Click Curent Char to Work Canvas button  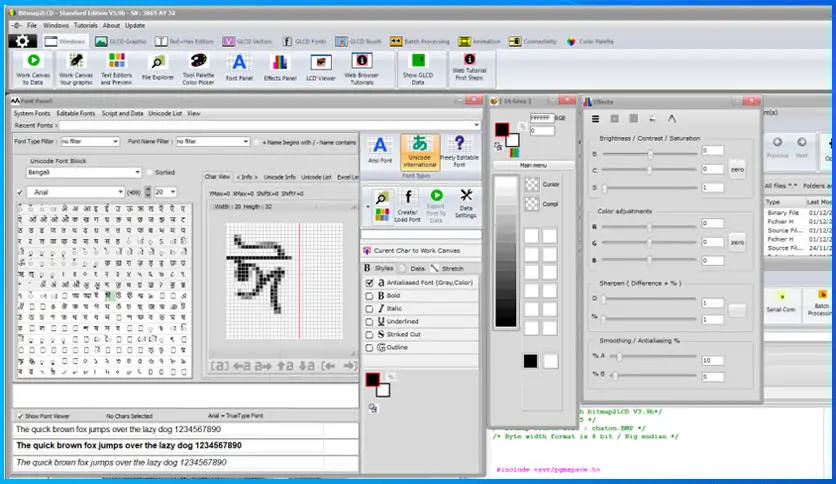point(421,251)
